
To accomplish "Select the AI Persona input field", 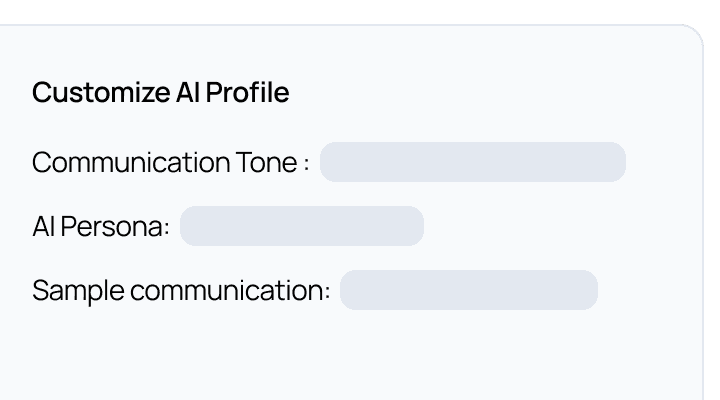I will click(x=301, y=226).
